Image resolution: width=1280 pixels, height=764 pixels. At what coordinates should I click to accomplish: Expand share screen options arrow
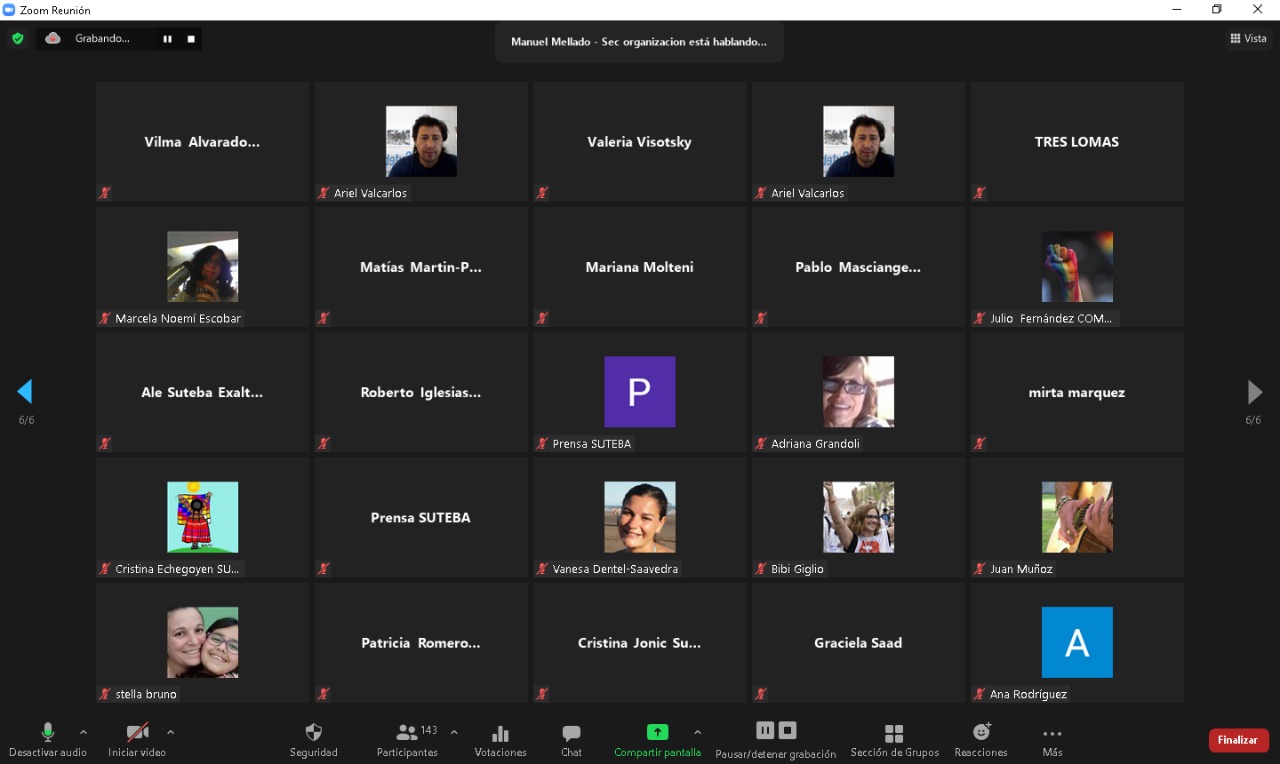click(x=697, y=732)
